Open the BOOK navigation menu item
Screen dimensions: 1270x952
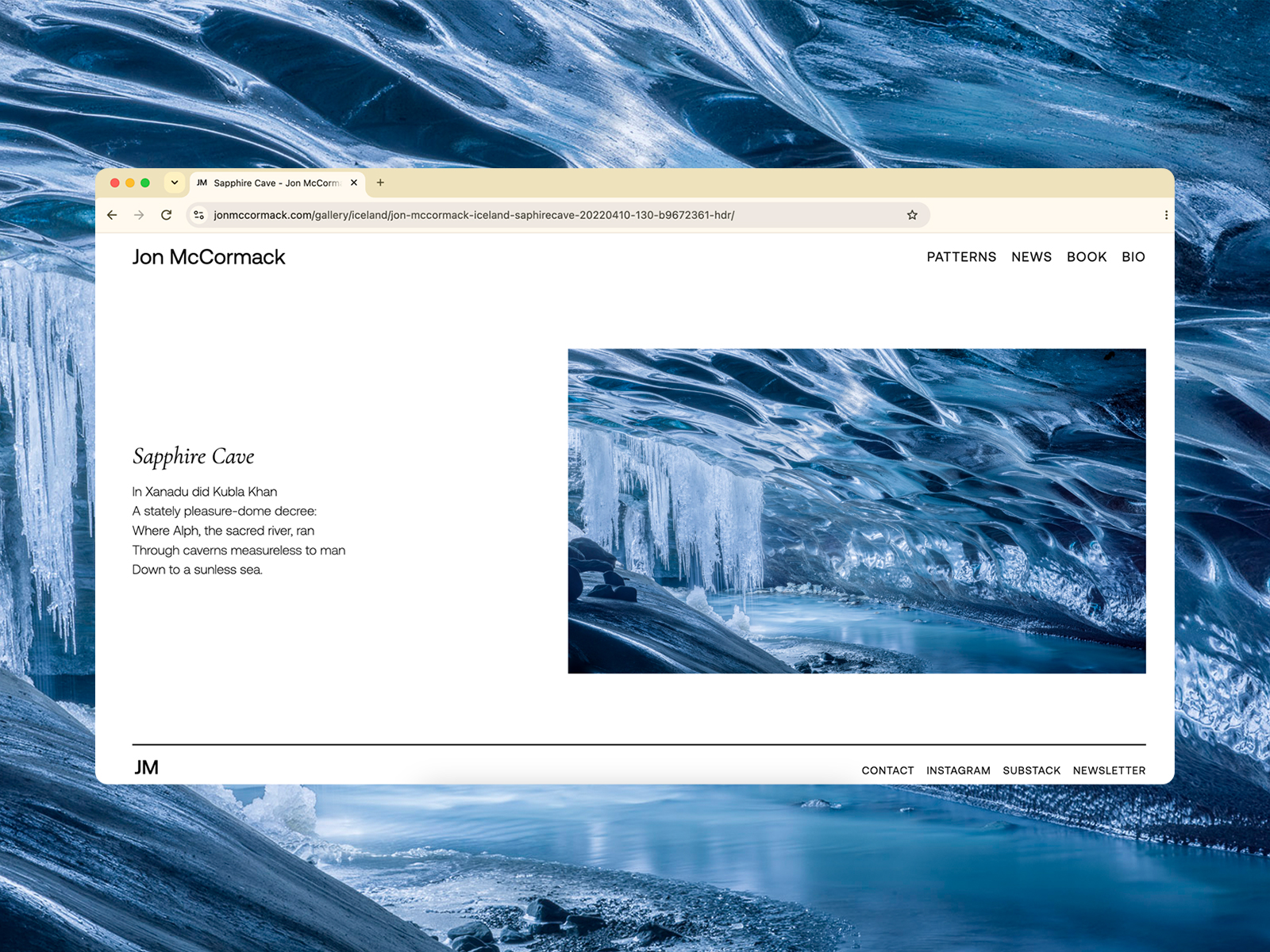(1087, 257)
